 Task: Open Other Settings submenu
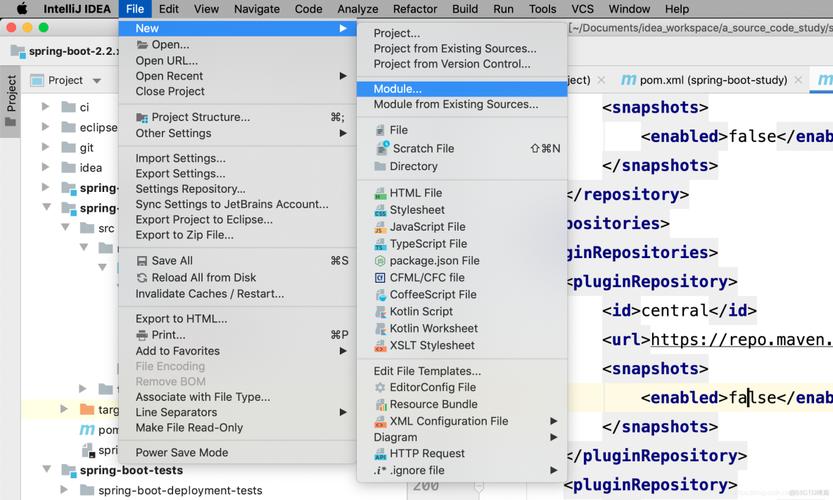click(237, 133)
